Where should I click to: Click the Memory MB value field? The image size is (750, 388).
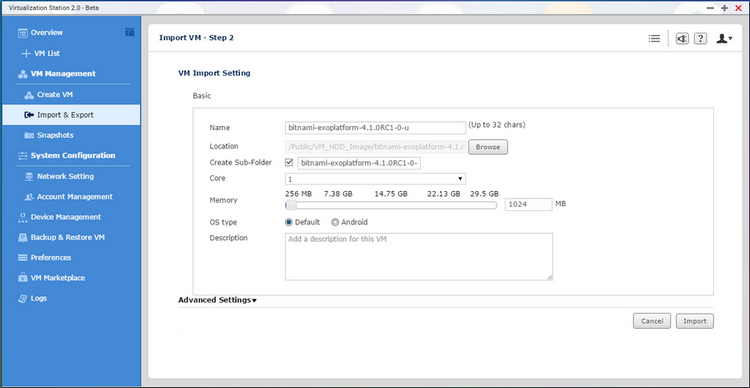[x=529, y=204]
